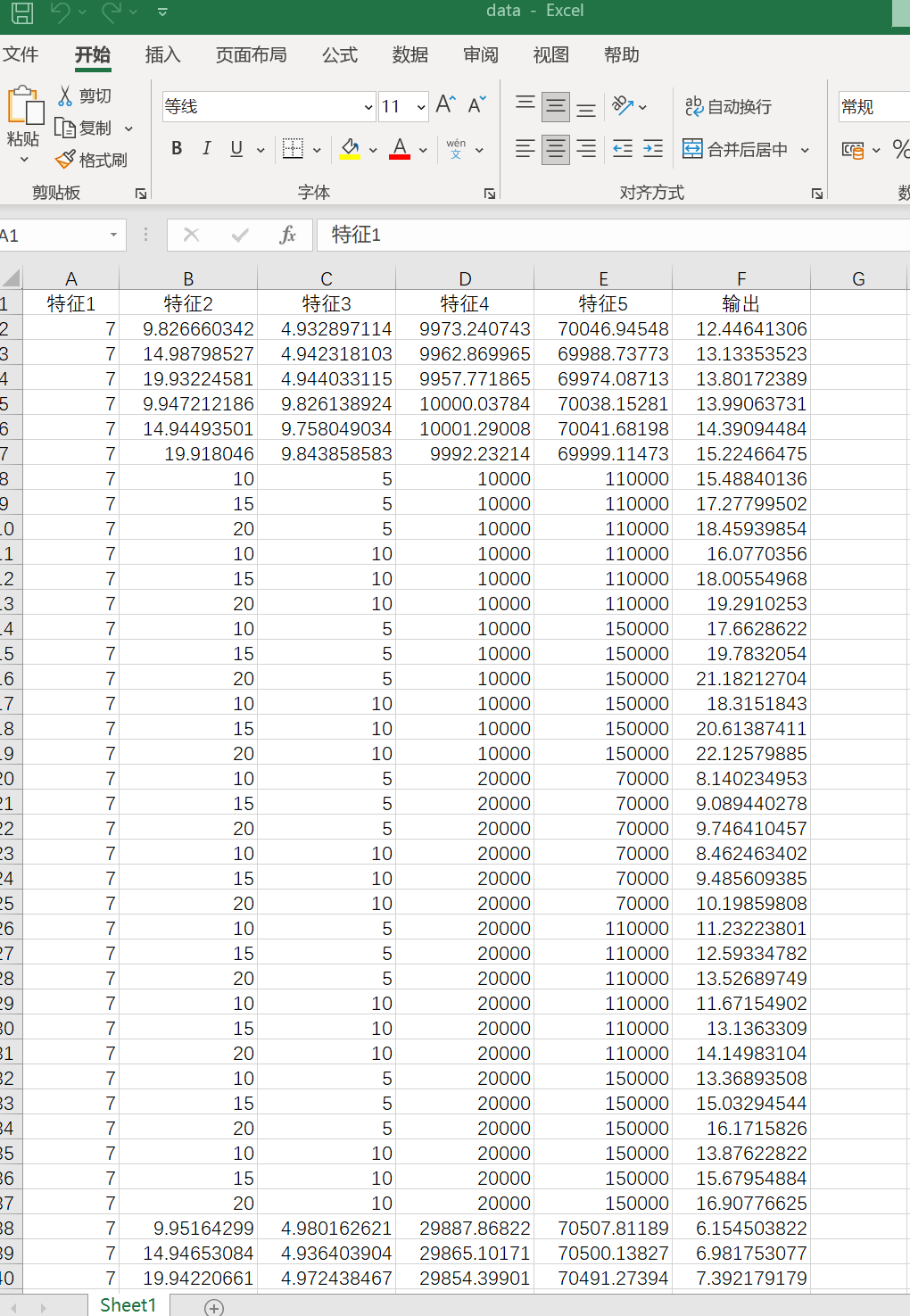
Task: Open the font size dropdown
Action: tap(421, 107)
